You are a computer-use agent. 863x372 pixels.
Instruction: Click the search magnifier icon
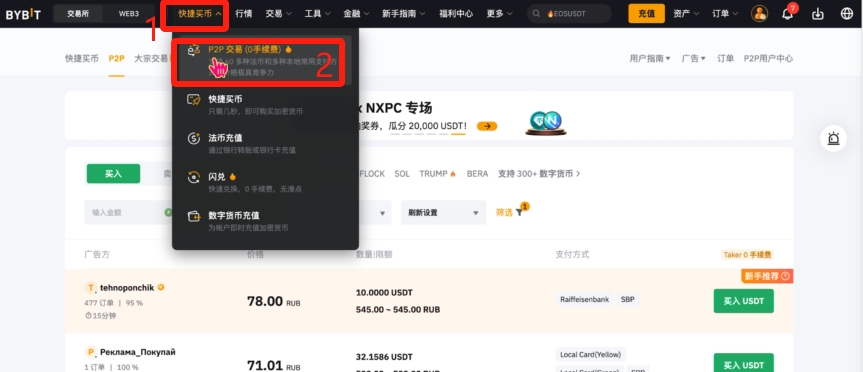536,14
